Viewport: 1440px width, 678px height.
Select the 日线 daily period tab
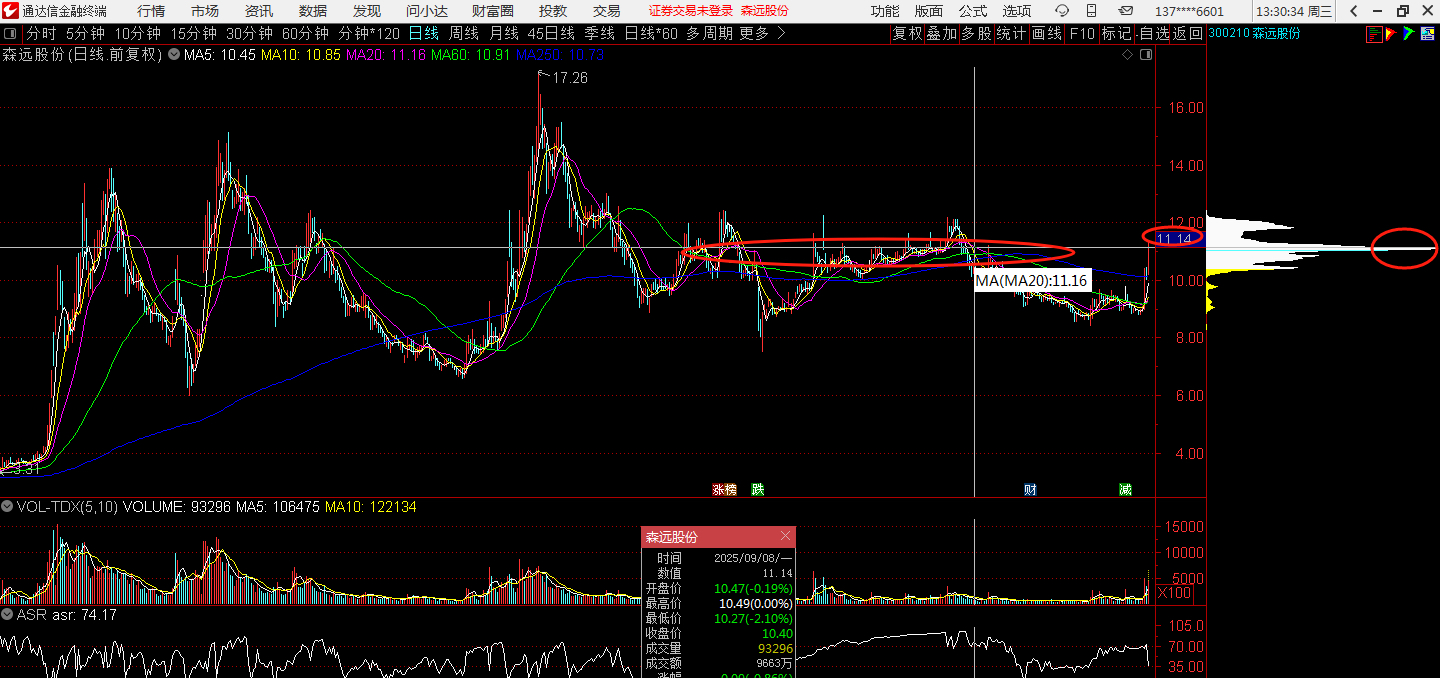424,34
